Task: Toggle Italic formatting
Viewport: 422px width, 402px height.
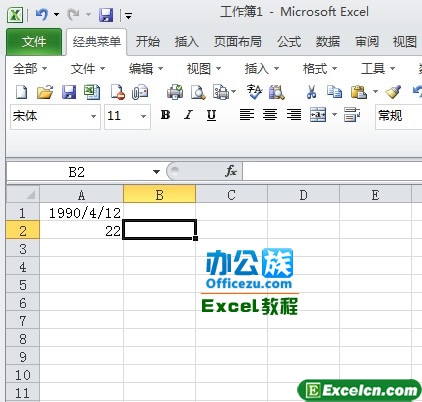Action: 188,115
